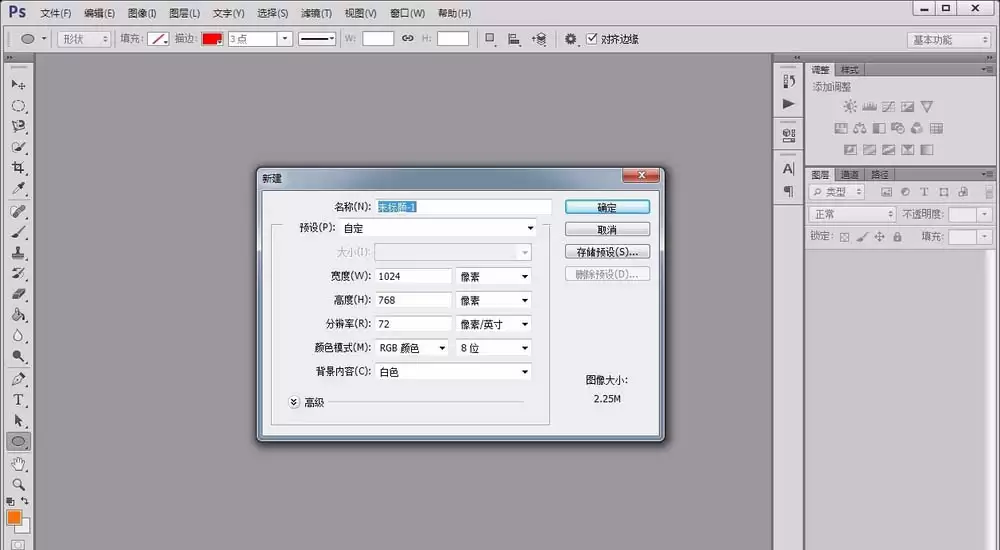This screenshot has width=1000, height=550.
Task: Toggle lock image pixels
Action: [862, 237]
